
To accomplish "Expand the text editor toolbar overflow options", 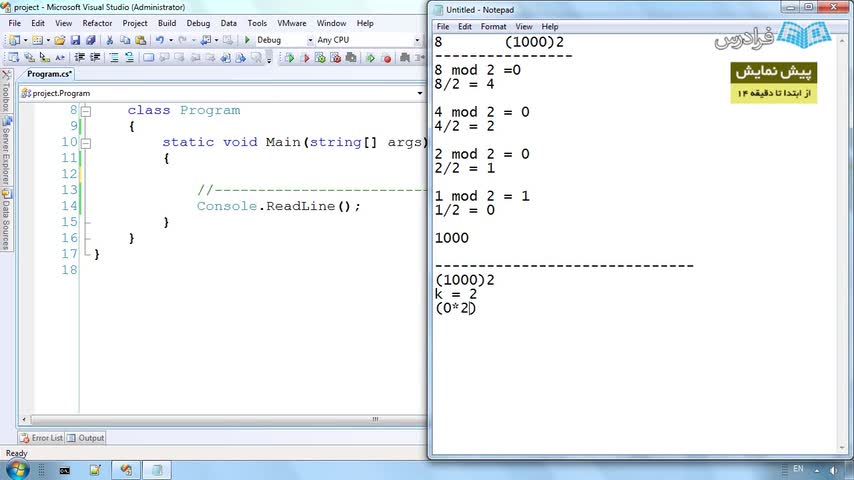I will coord(269,58).
